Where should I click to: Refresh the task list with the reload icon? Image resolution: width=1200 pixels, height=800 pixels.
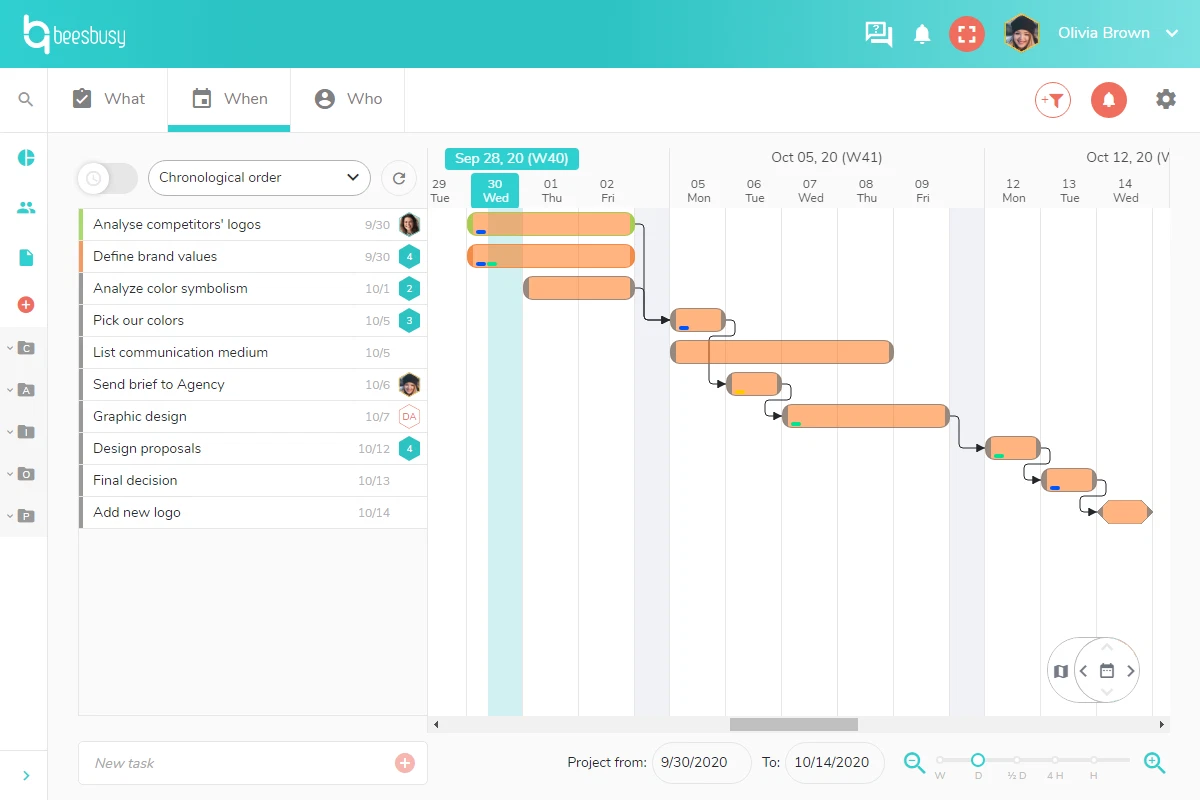point(399,177)
